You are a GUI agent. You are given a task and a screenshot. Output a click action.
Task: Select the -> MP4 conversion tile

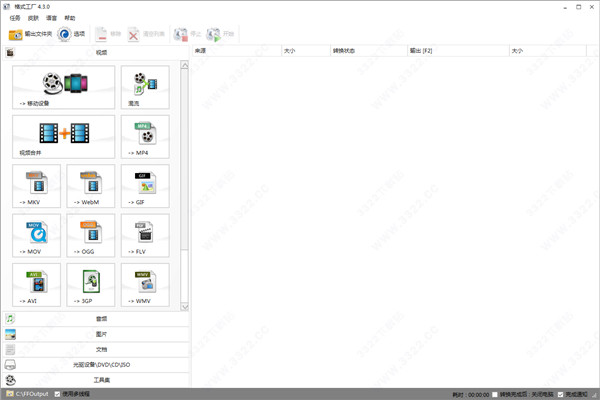click(145, 137)
